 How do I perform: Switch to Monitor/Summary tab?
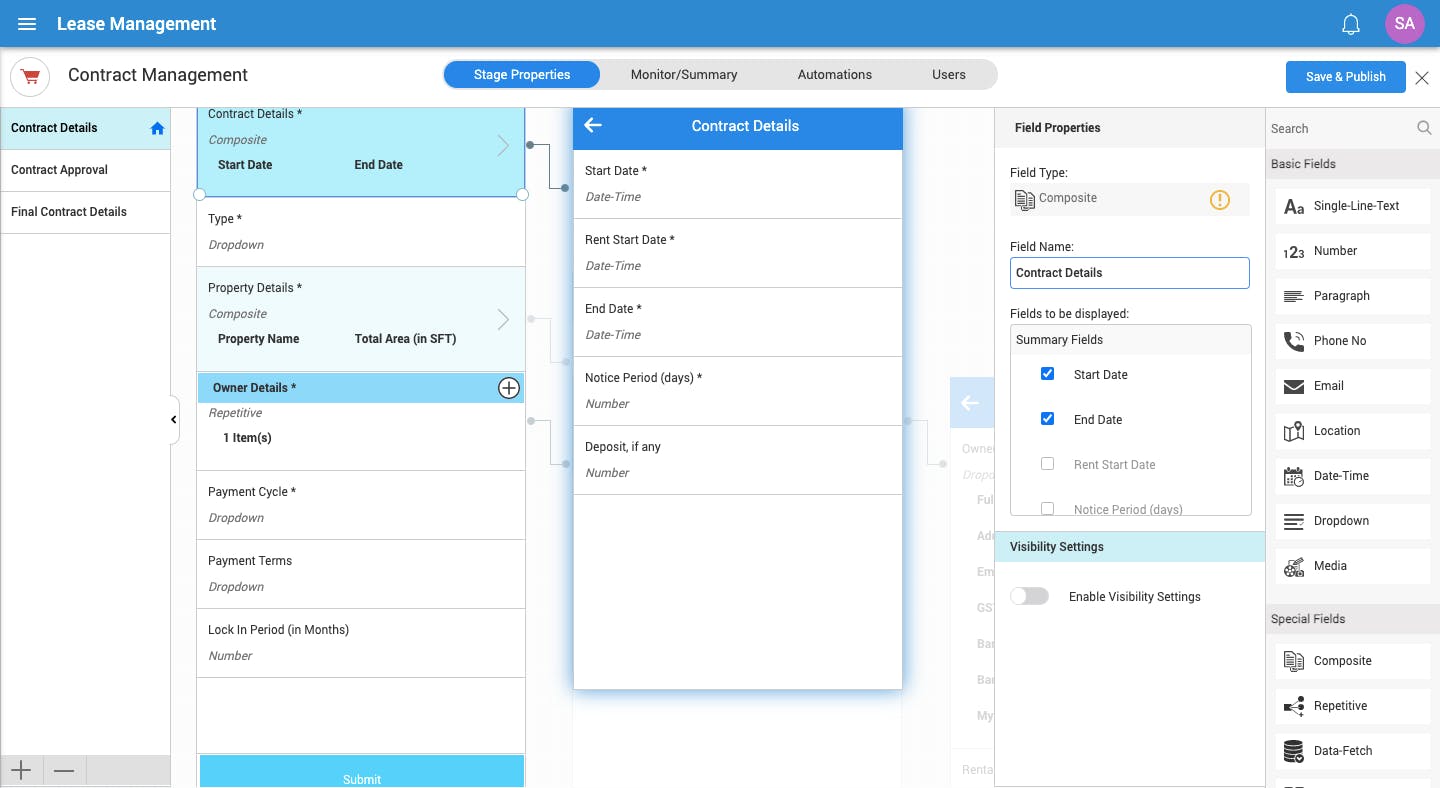point(684,75)
